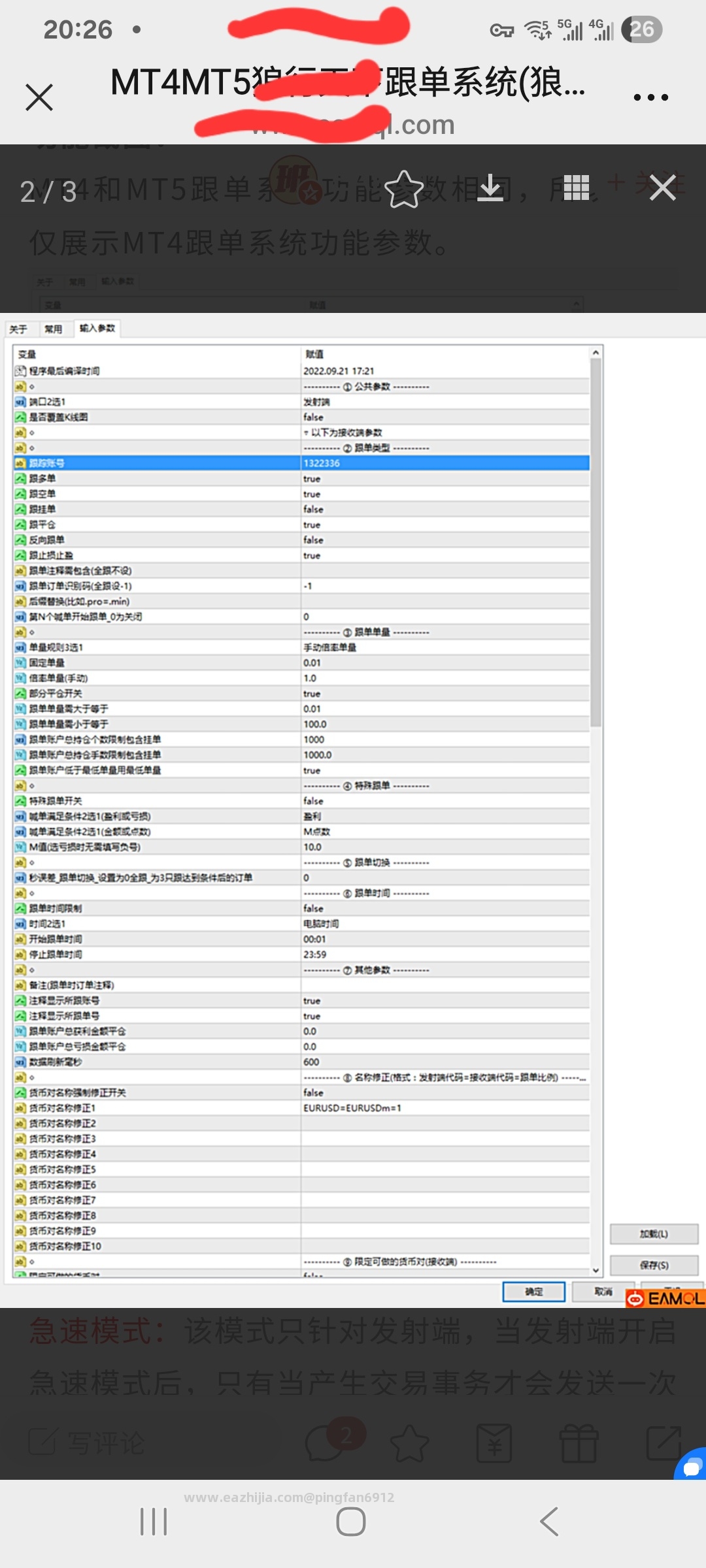Click the 数据刷新毫秒 value 600

[x=445, y=1062]
